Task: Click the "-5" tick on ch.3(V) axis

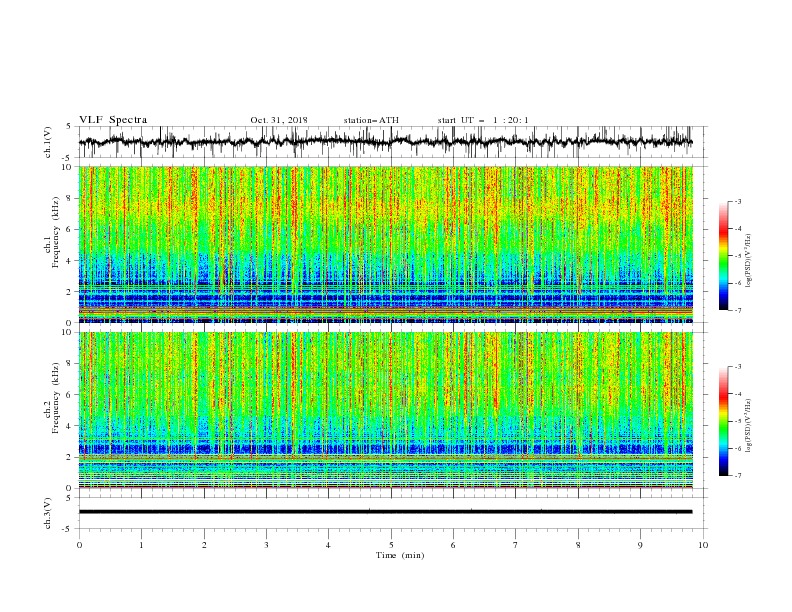Action: coord(67,529)
